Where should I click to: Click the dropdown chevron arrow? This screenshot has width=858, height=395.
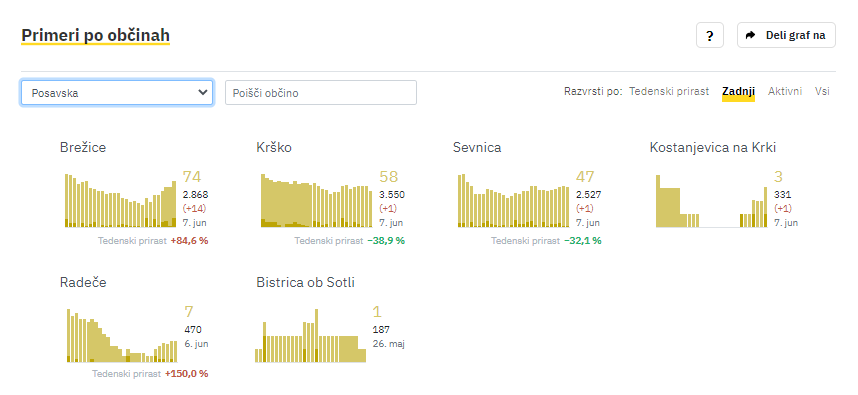[x=202, y=92]
